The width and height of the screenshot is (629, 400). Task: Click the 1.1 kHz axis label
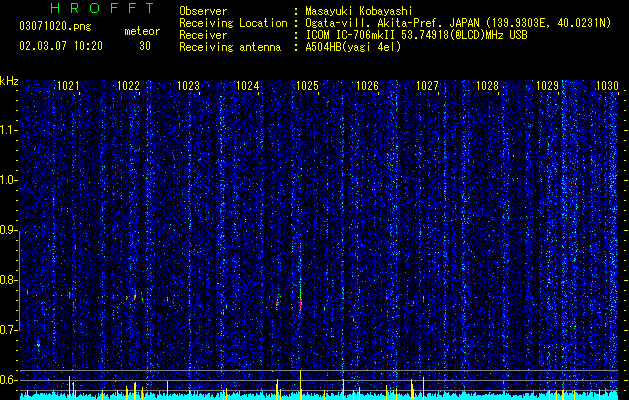pyautogui.click(x=9, y=130)
